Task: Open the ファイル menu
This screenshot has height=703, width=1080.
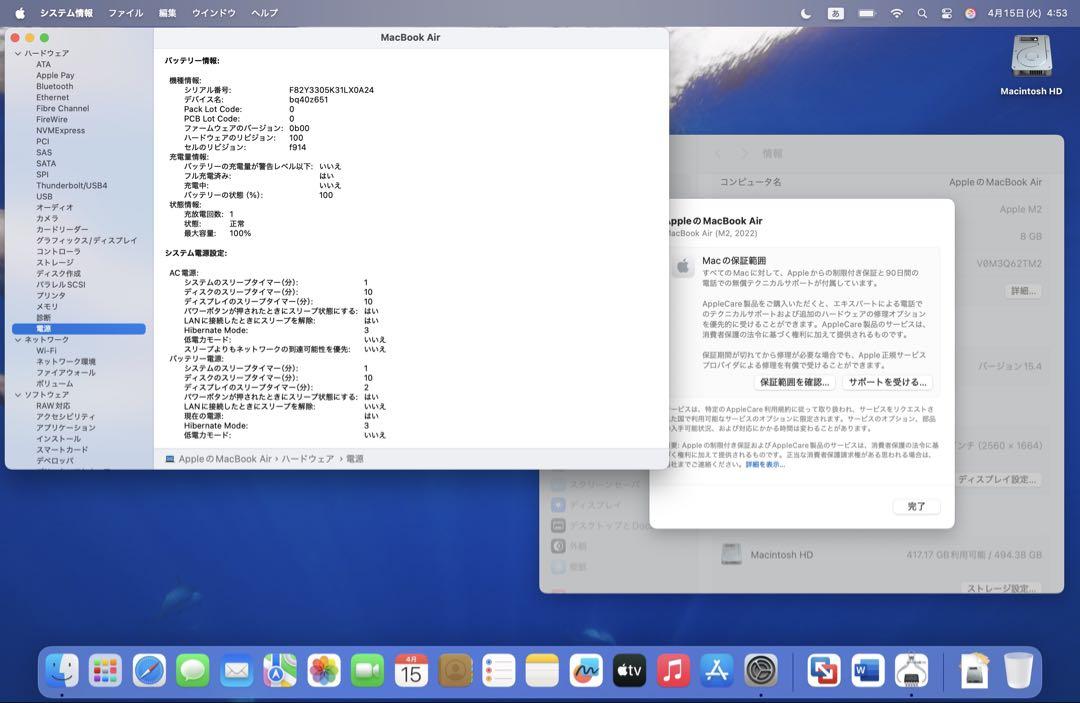Action: click(x=125, y=13)
